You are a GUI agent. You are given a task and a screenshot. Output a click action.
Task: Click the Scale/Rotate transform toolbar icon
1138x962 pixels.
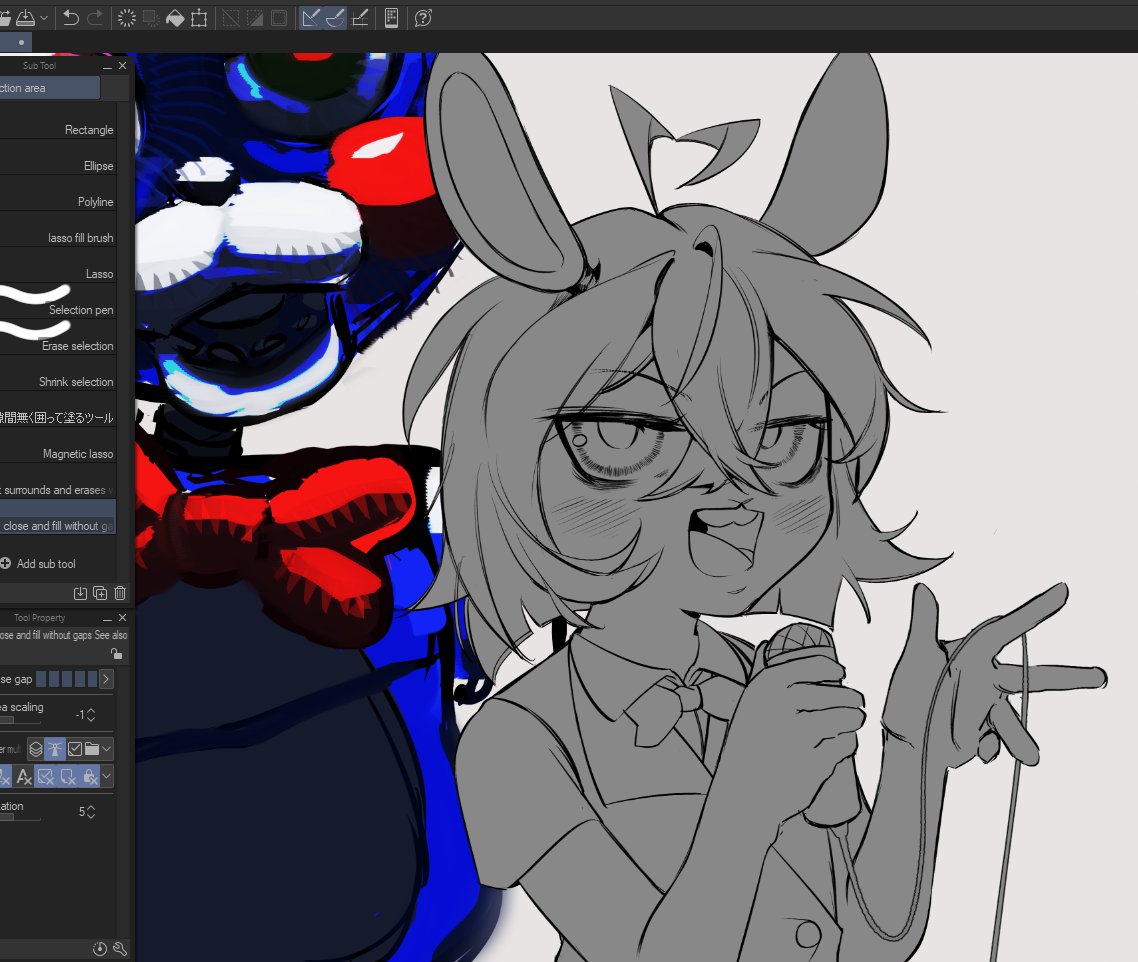tap(199, 18)
